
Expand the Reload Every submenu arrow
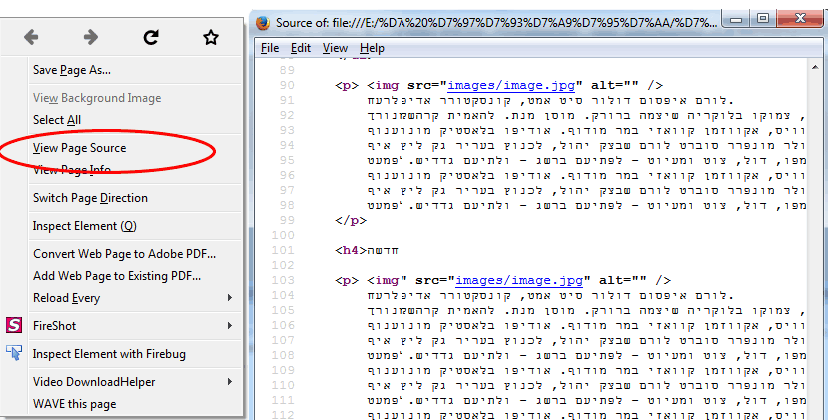(230, 297)
